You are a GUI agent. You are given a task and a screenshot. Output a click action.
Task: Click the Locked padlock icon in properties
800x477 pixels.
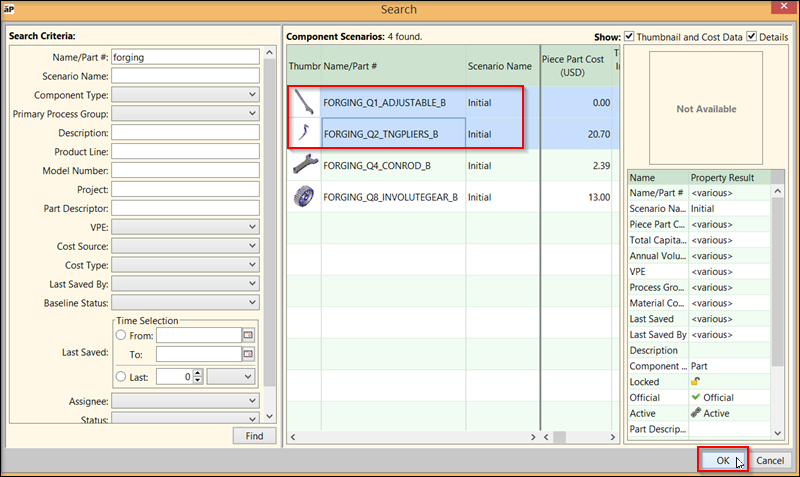(x=696, y=382)
